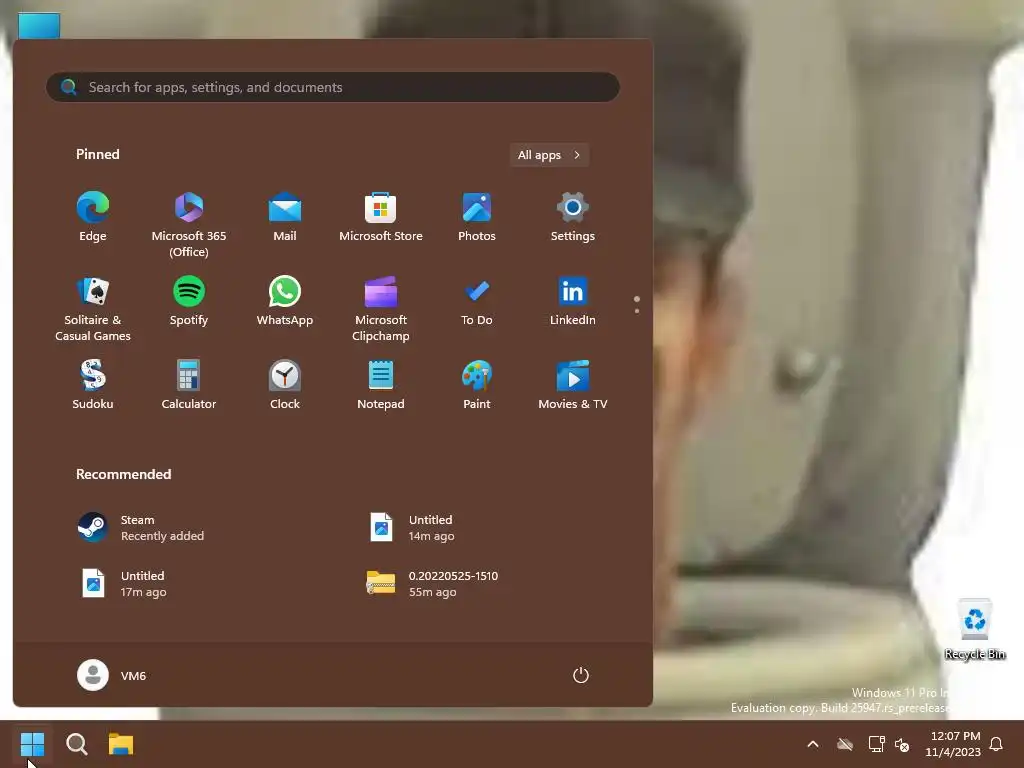Launch the Photos app

point(477,217)
